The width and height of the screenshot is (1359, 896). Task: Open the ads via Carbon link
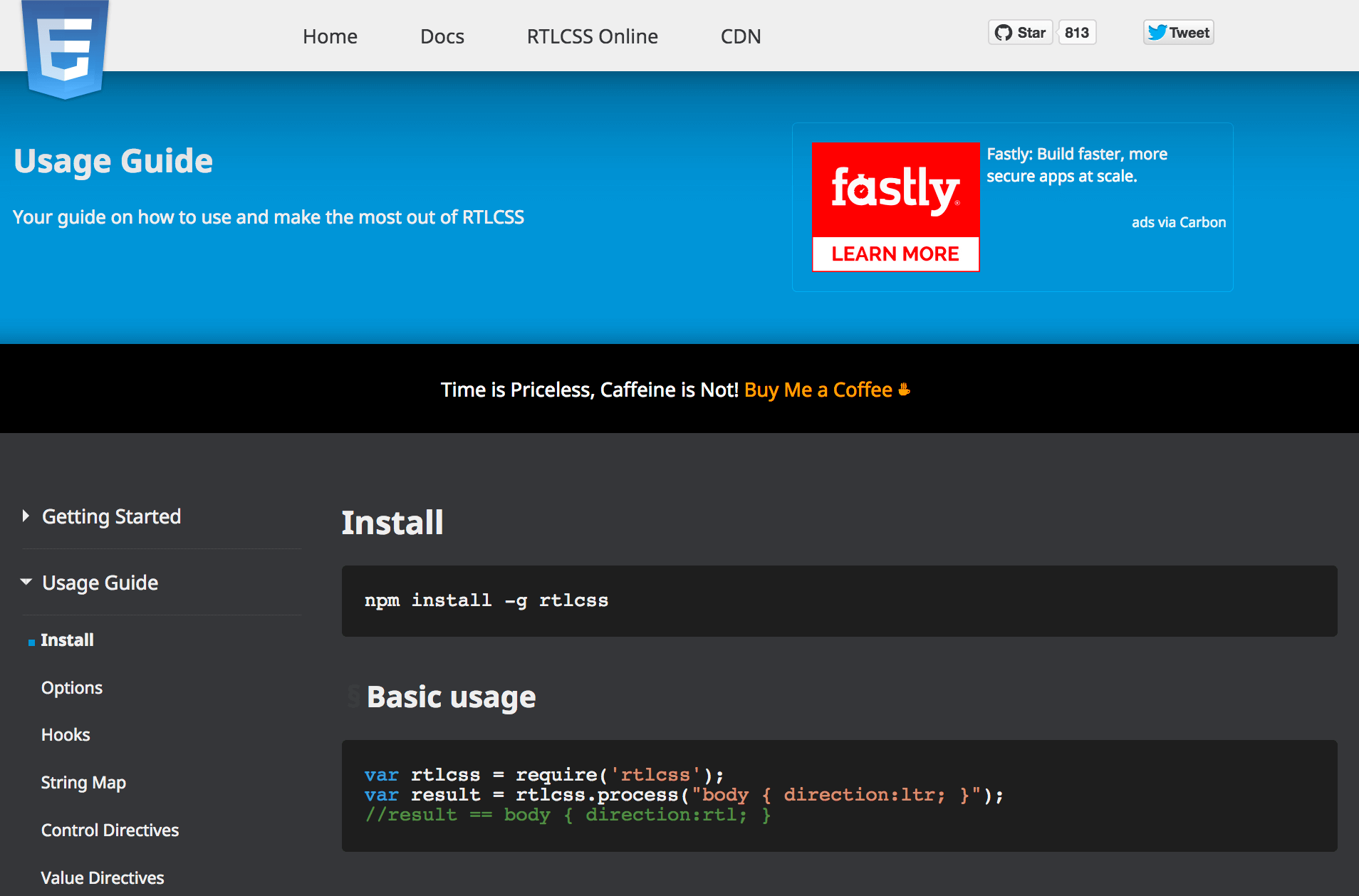pyautogui.click(x=1178, y=222)
